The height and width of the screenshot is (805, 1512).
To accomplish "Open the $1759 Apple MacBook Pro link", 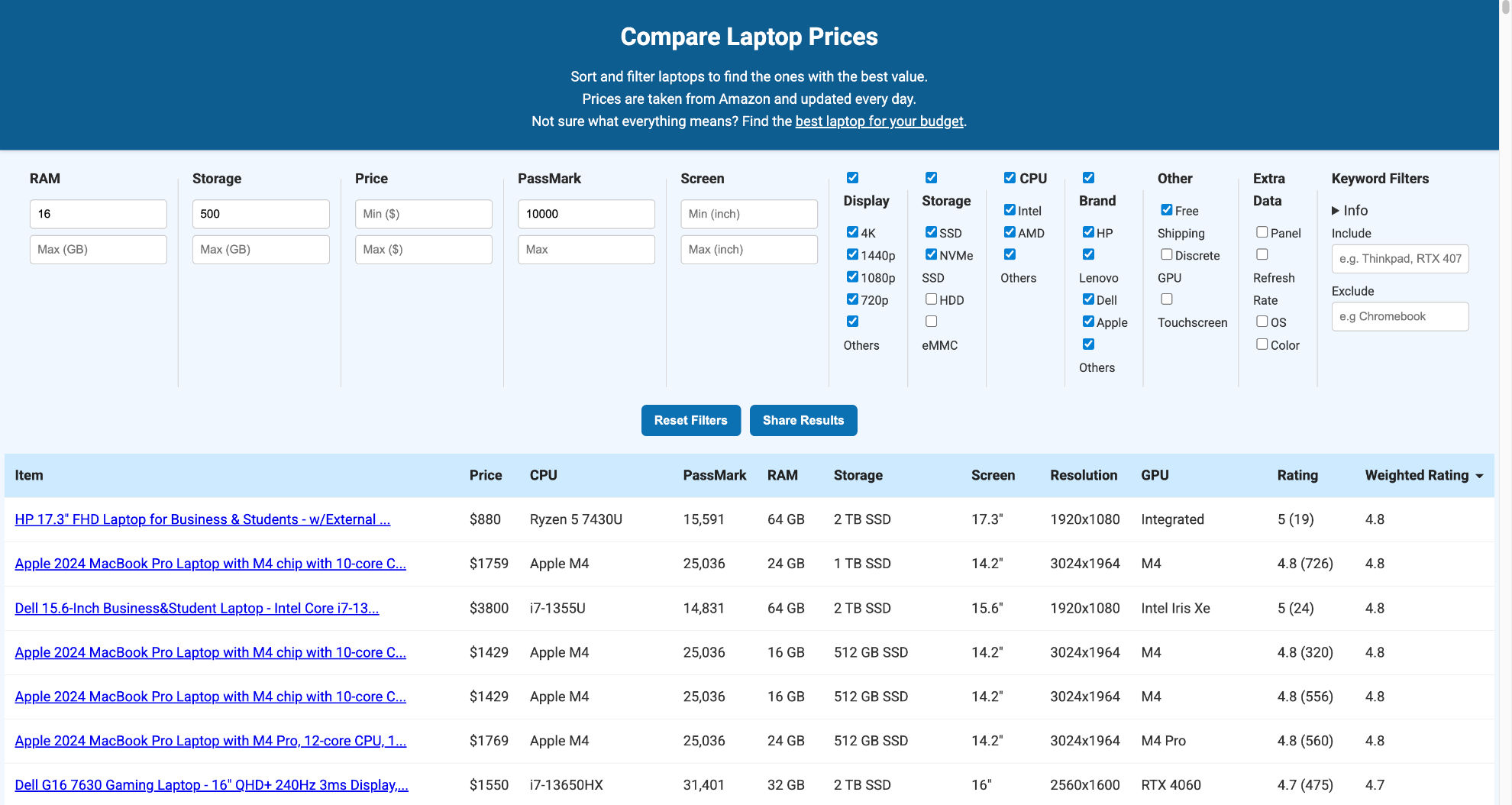I will point(210,564).
